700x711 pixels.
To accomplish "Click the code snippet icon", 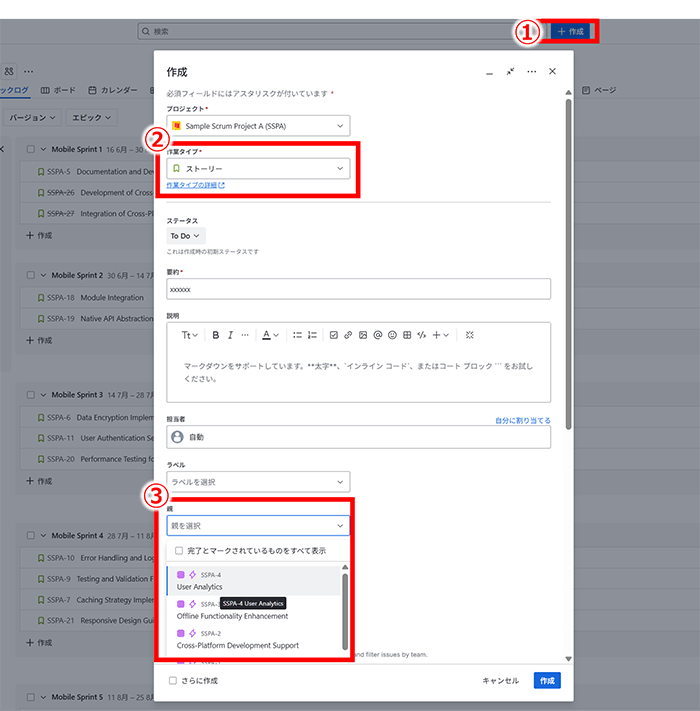I will (422, 335).
